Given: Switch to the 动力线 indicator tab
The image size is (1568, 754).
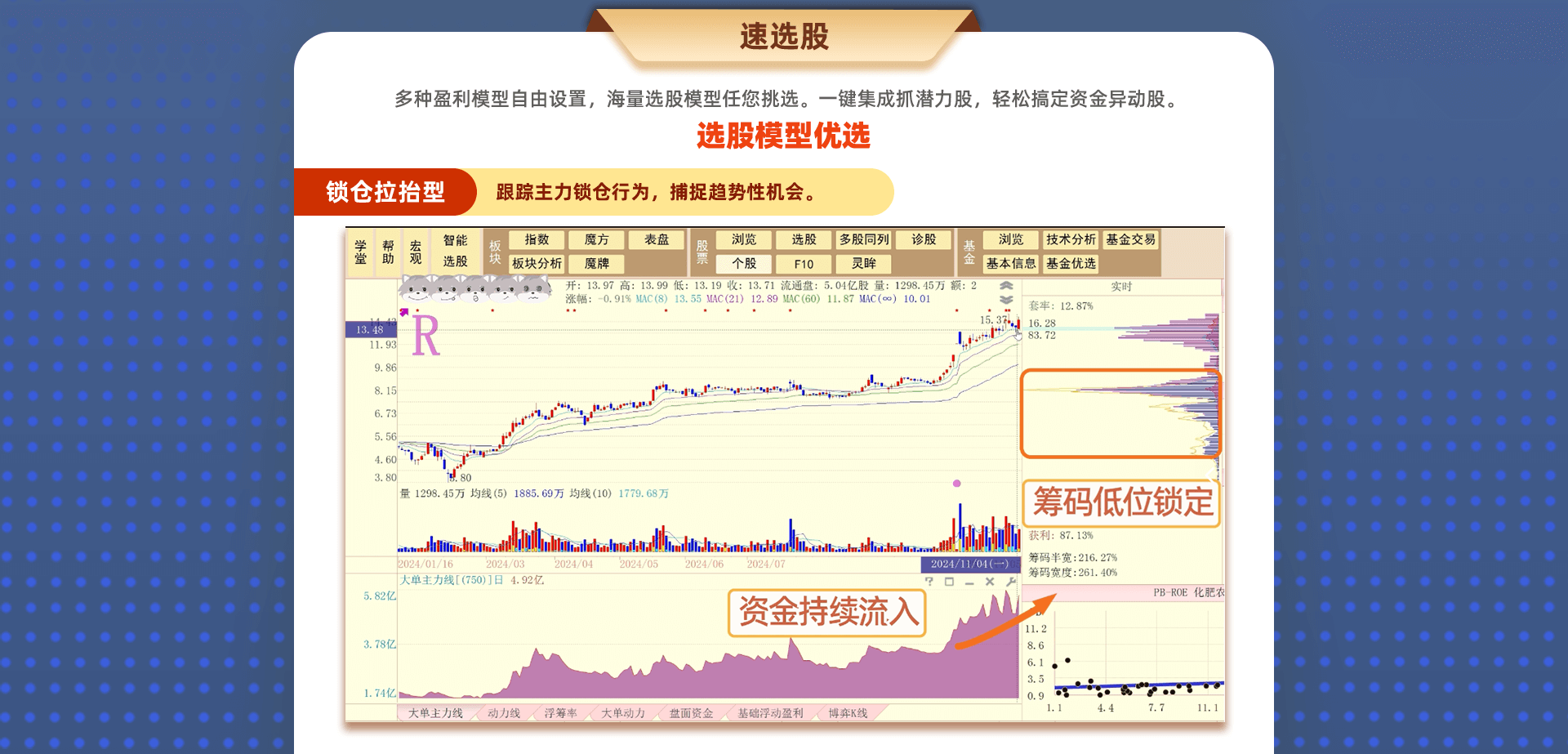Looking at the screenshot, I should click(504, 713).
